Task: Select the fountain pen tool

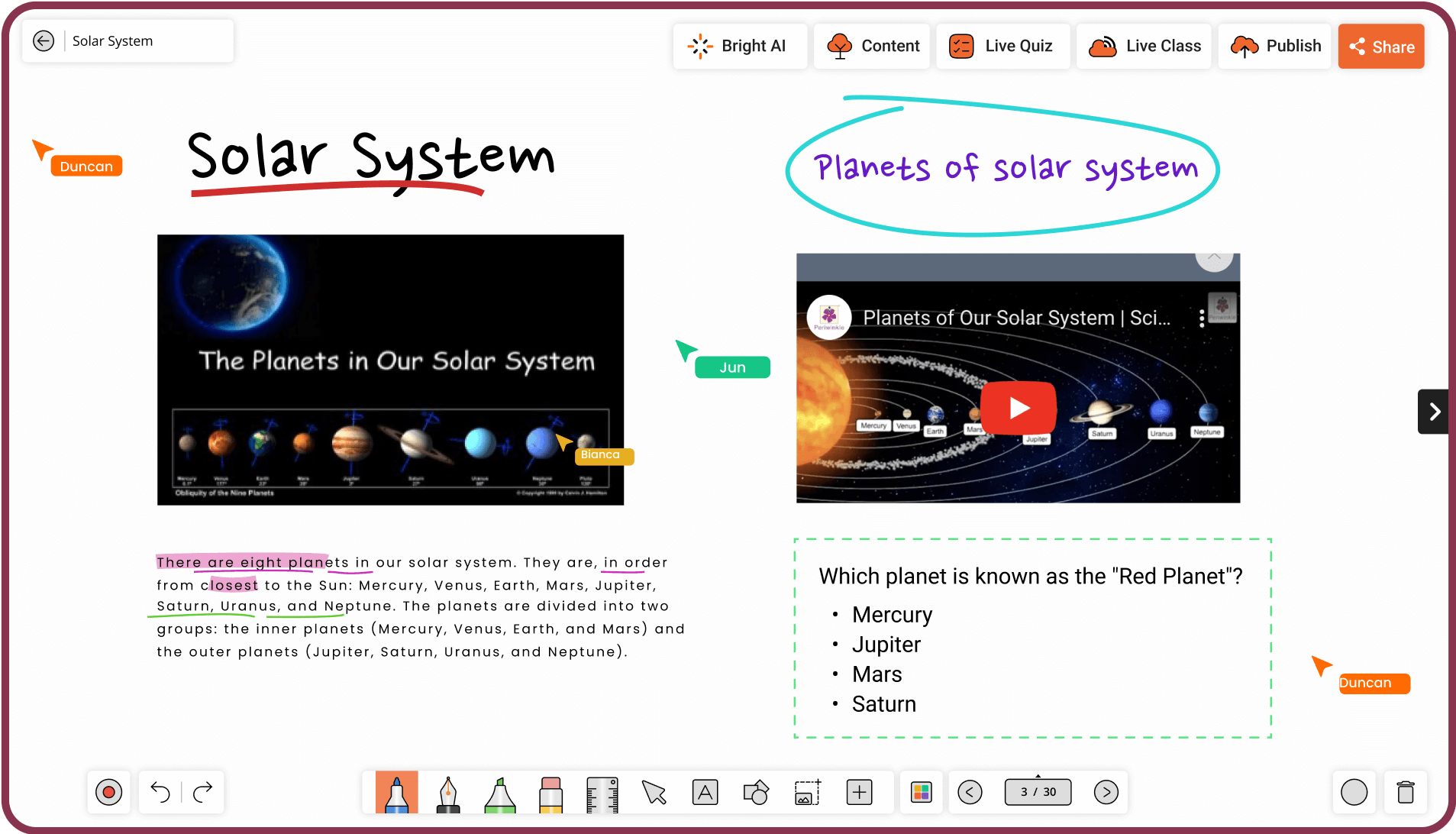Action: point(448,793)
